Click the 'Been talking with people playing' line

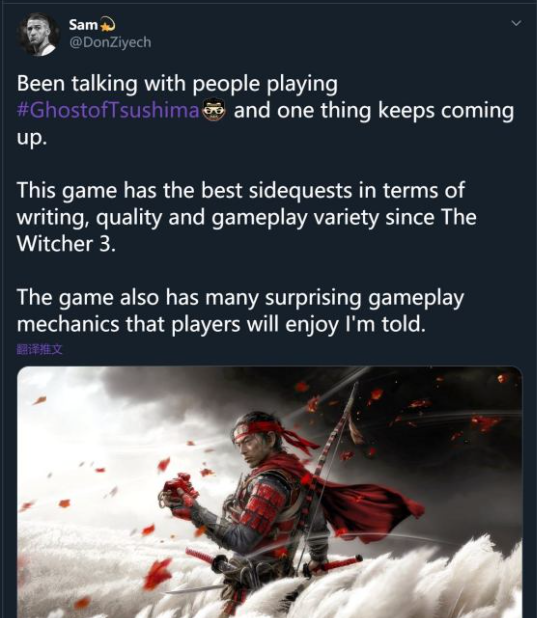pyautogui.click(x=177, y=84)
